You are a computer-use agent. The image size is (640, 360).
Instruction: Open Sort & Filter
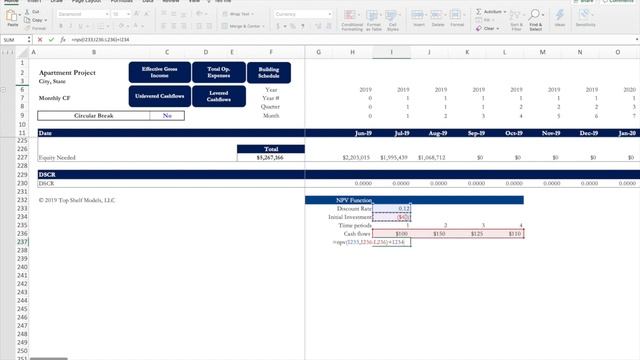coord(516,20)
